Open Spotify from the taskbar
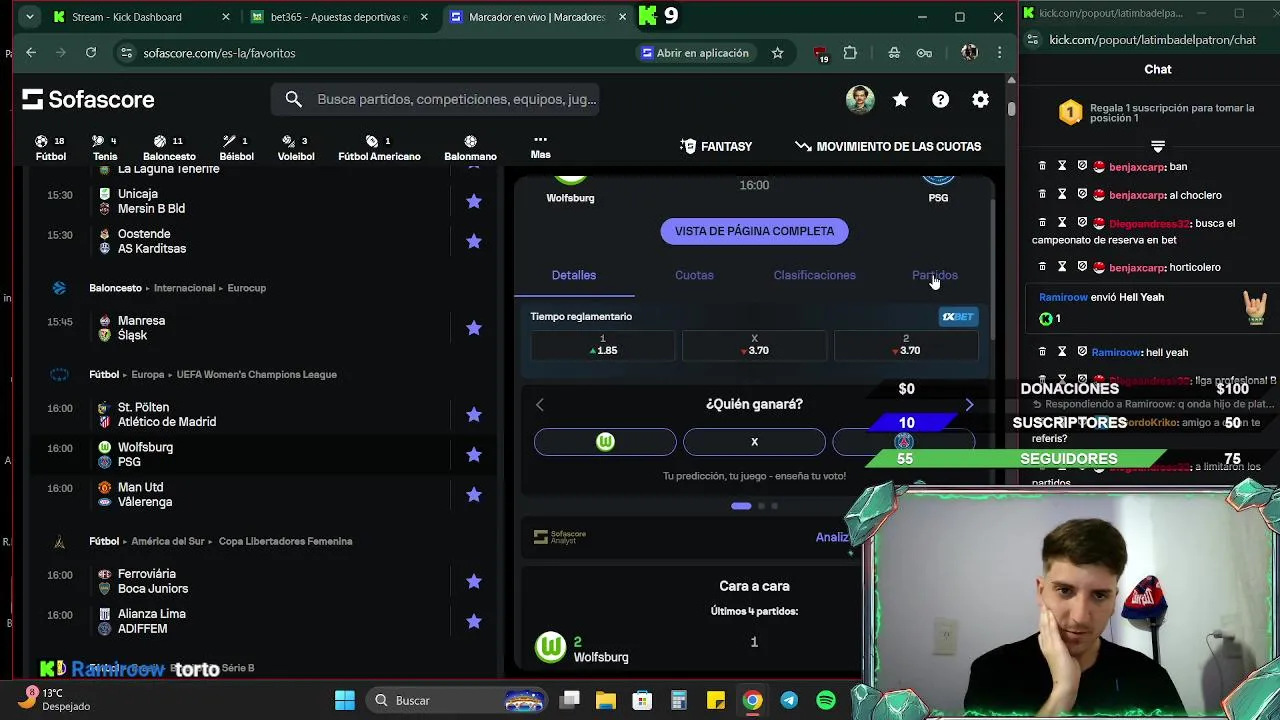This screenshot has height=720, width=1280. 826,700
